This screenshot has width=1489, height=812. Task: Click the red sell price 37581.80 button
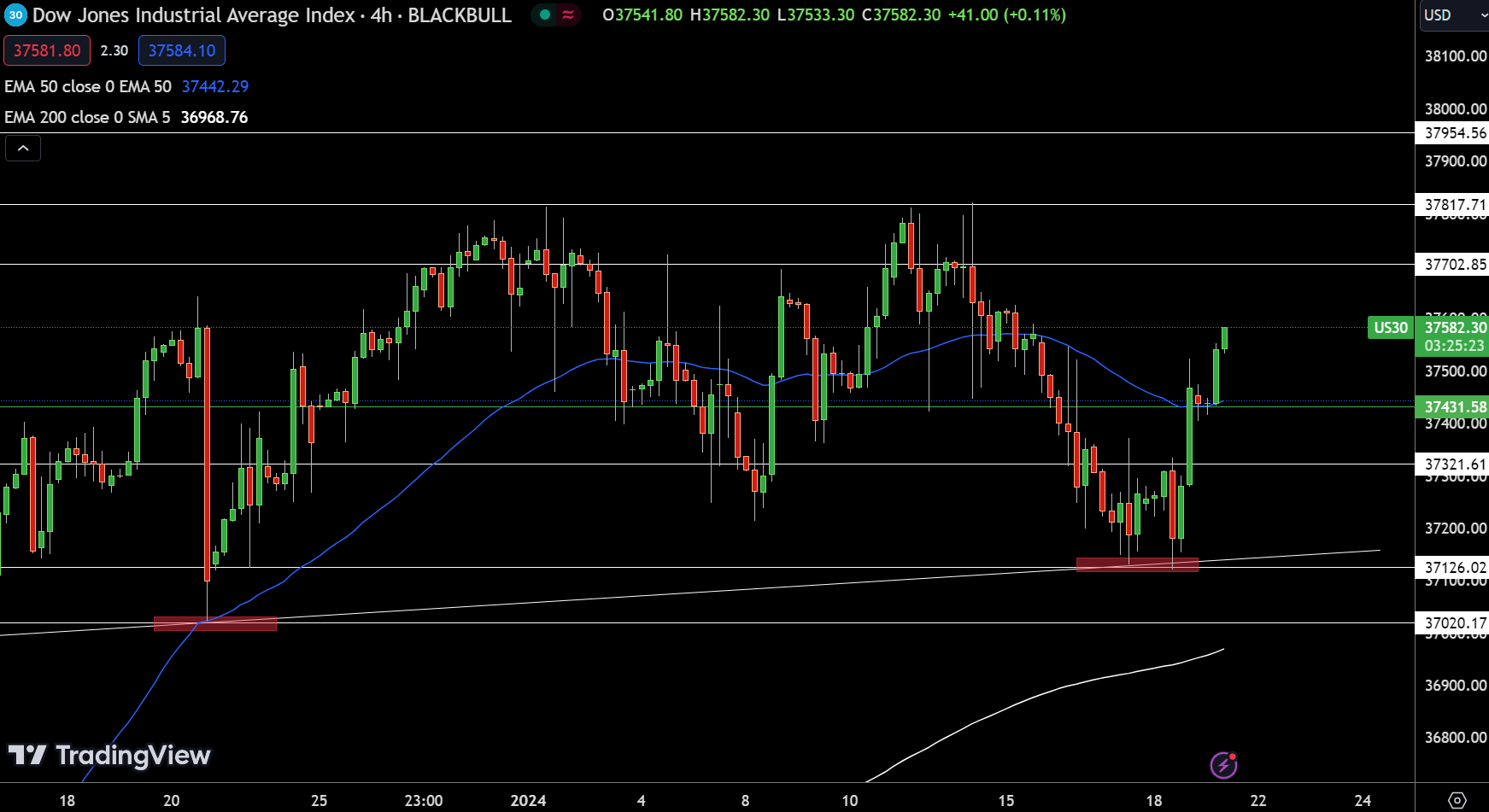(47, 50)
